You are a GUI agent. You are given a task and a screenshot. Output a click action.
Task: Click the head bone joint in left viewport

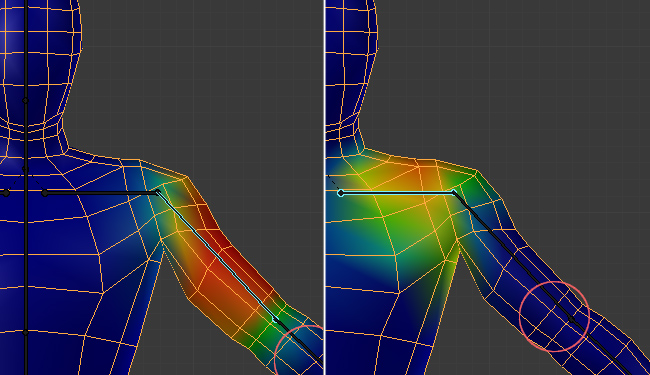coord(25,101)
